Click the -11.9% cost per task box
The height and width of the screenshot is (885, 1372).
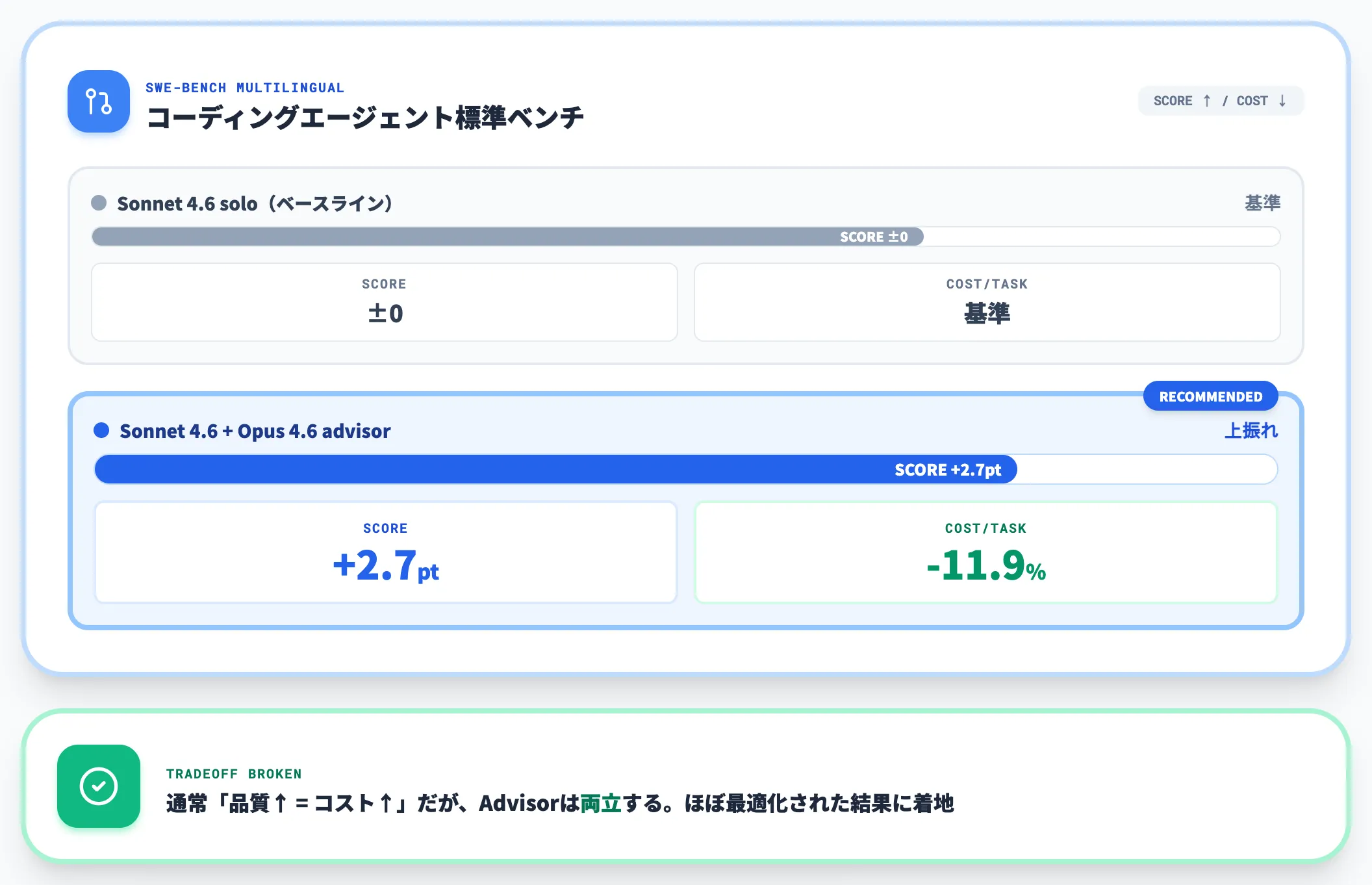986,552
